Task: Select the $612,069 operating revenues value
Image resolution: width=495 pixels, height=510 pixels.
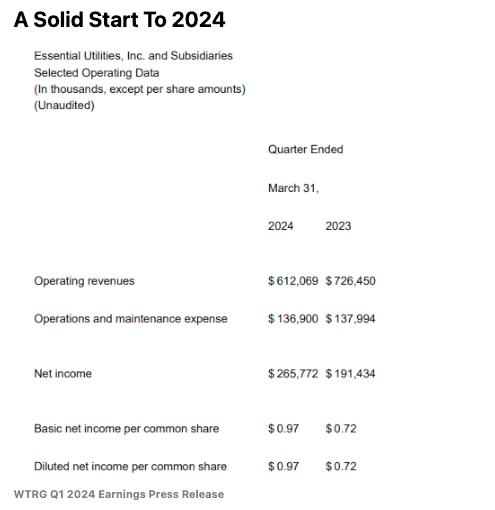Action: [293, 281]
